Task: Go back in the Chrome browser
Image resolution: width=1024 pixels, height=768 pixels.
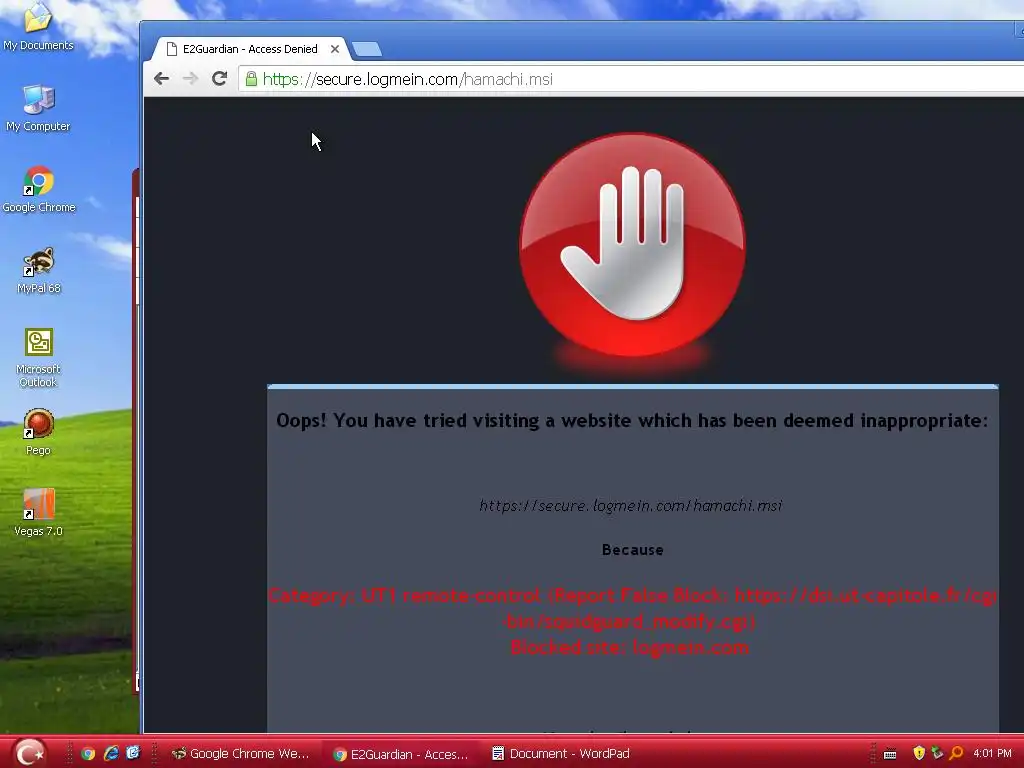Action: (x=161, y=79)
